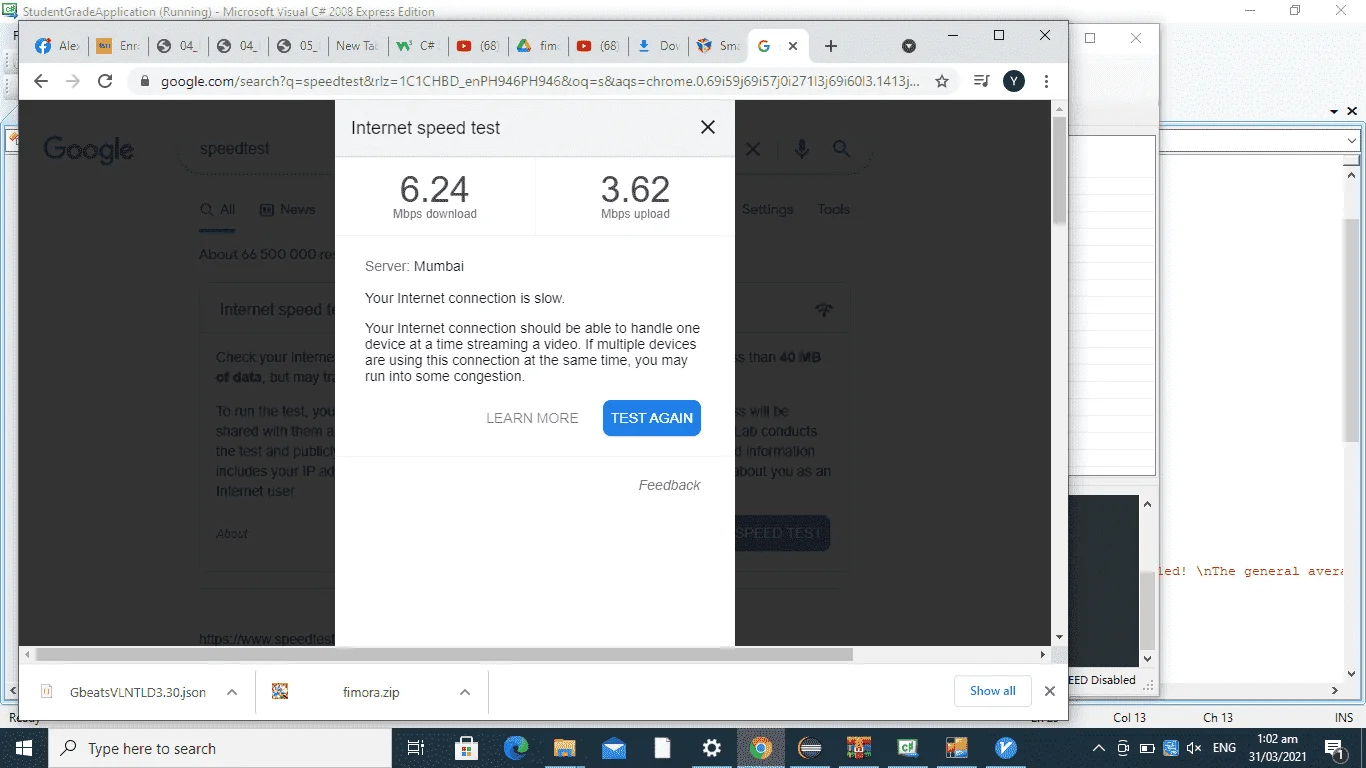Viewport: 1366px width, 768px height.
Task: Click the LEARN MORE link
Action: coord(532,418)
